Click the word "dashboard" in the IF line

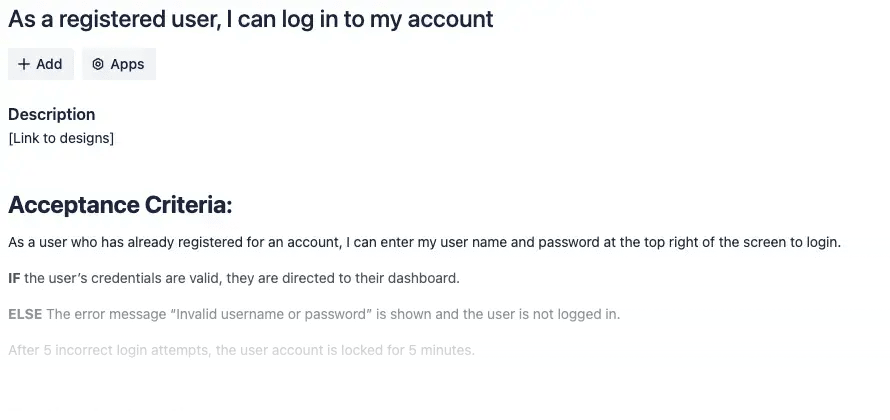pos(426,278)
